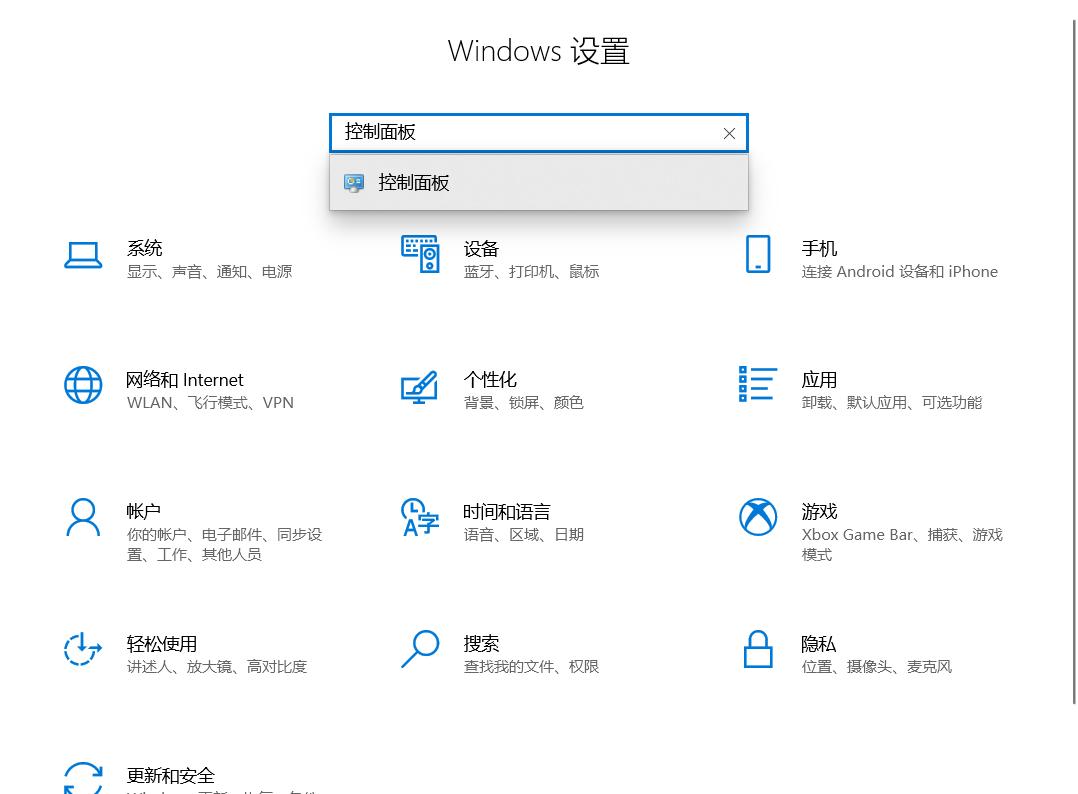Click the text 显示、声音、通知、电源
This screenshot has height=794, width=1078.
pos(210,272)
